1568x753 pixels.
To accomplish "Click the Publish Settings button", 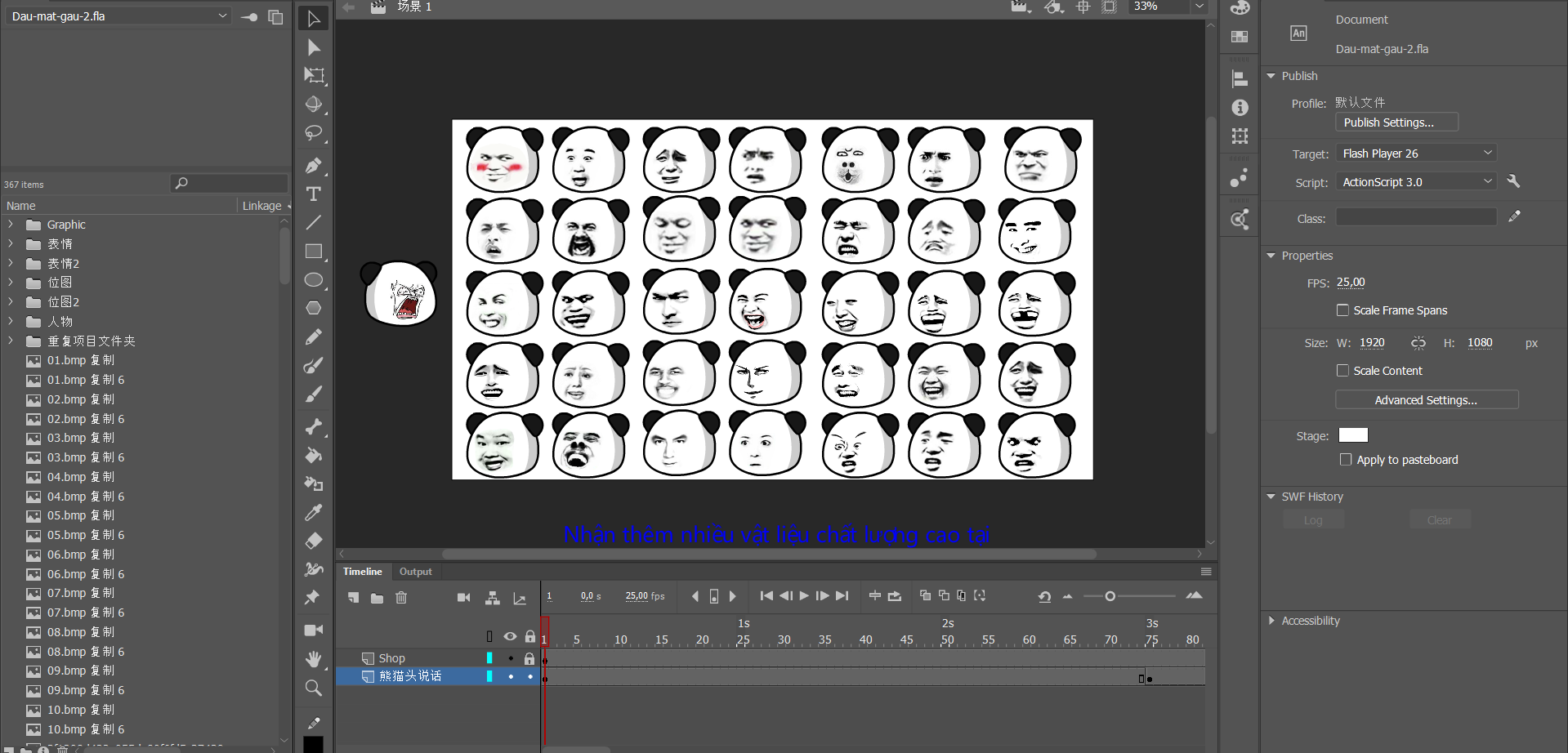I will pyautogui.click(x=1396, y=123).
